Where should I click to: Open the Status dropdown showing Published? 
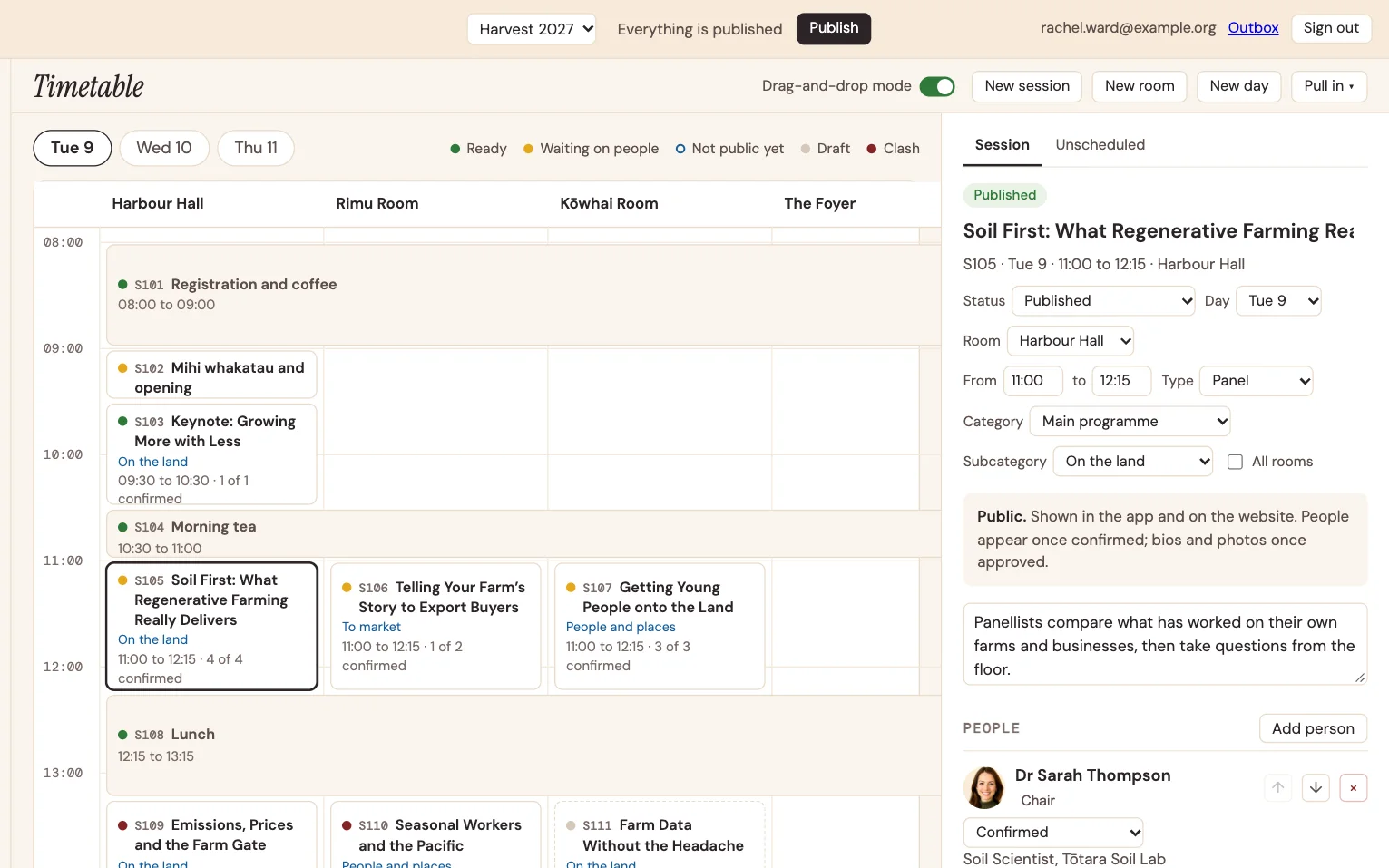pyautogui.click(x=1103, y=301)
